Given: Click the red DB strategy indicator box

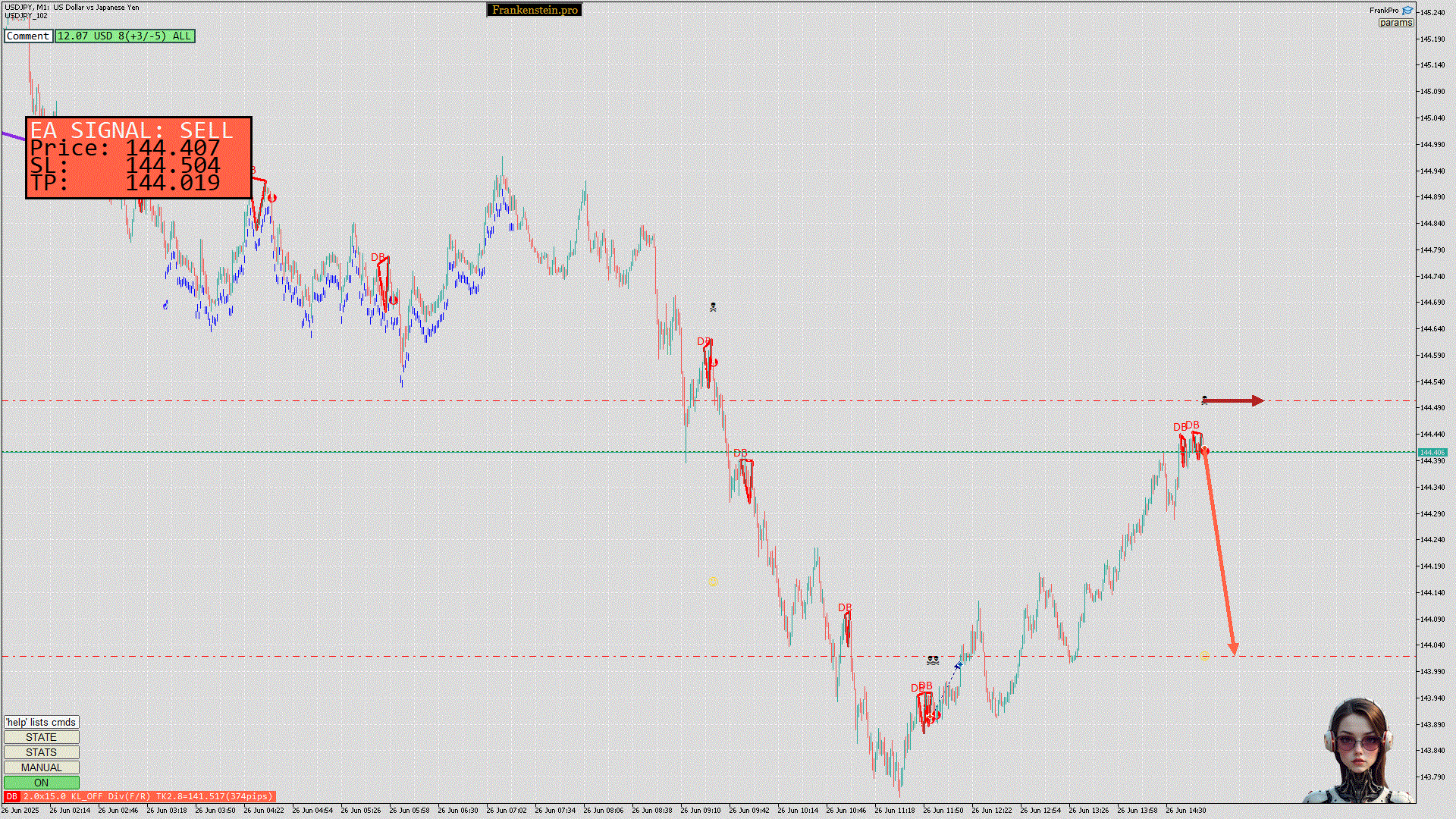Looking at the screenshot, I should (x=11, y=796).
